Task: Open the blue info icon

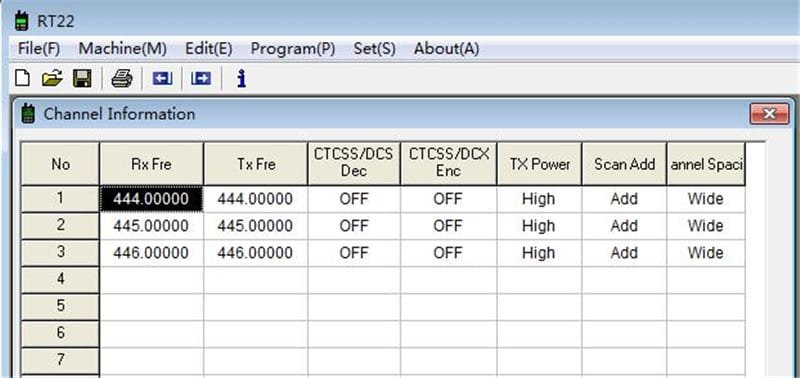Action: [x=241, y=79]
